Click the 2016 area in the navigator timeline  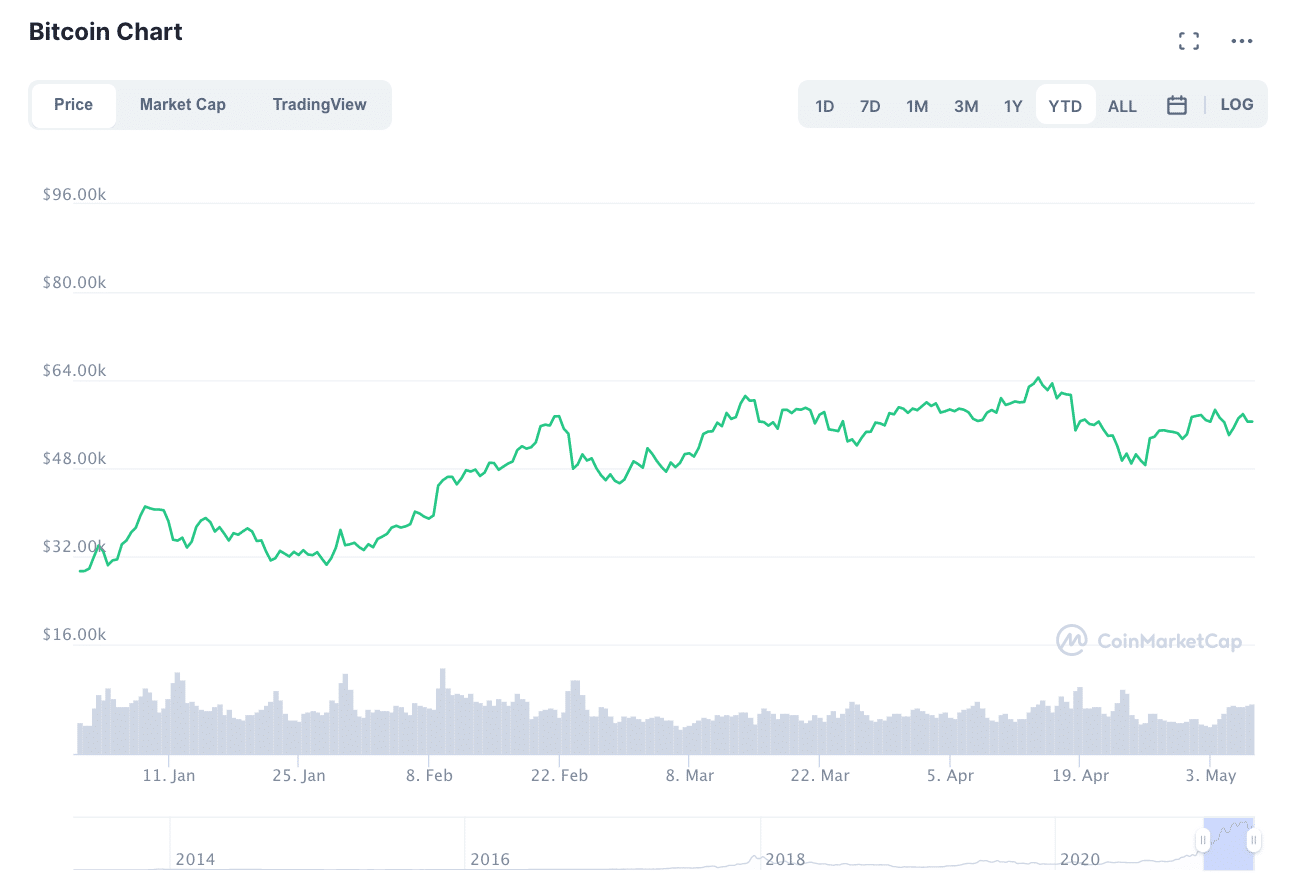(x=490, y=858)
